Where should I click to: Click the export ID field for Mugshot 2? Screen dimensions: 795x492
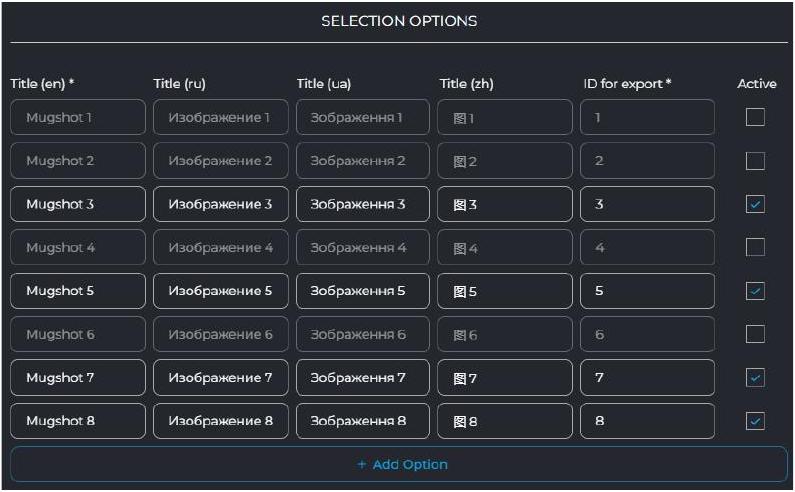(x=647, y=161)
